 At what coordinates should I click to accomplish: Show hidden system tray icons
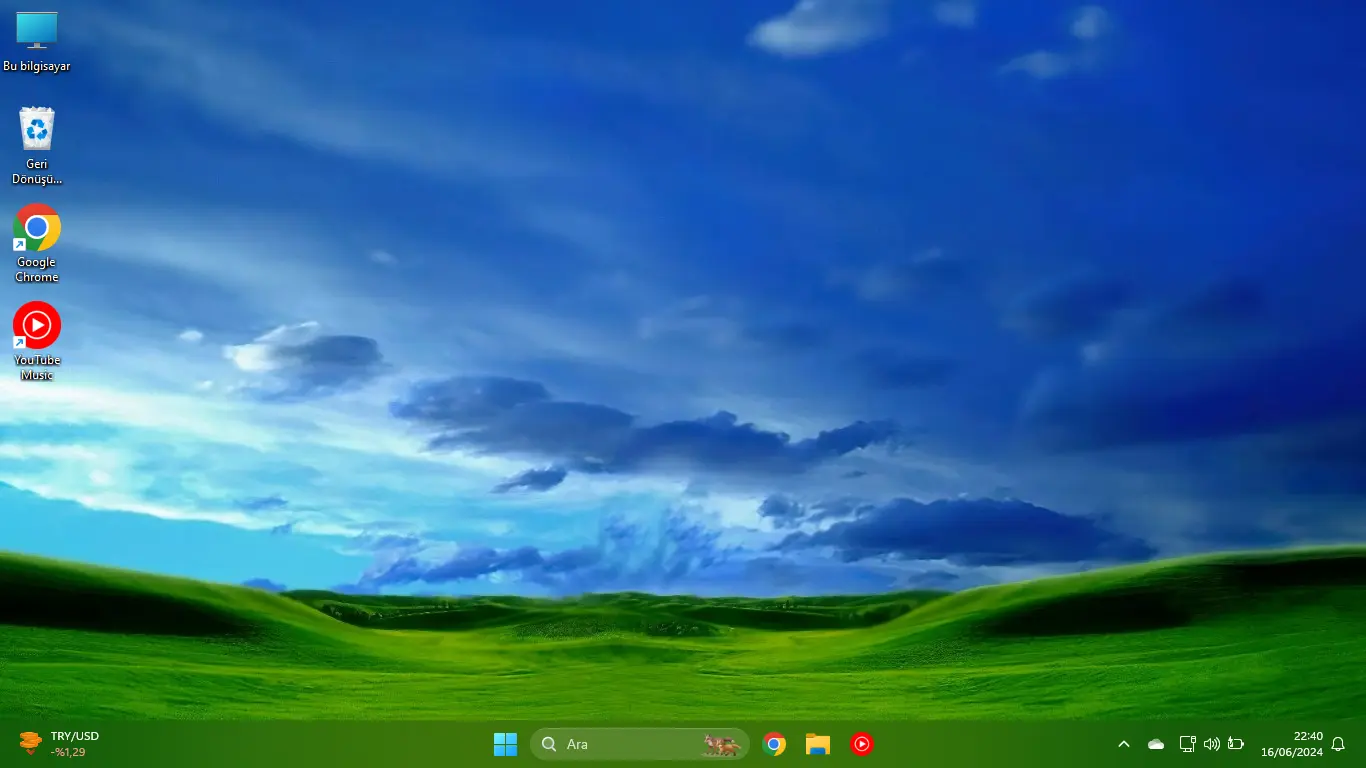[x=1124, y=744]
